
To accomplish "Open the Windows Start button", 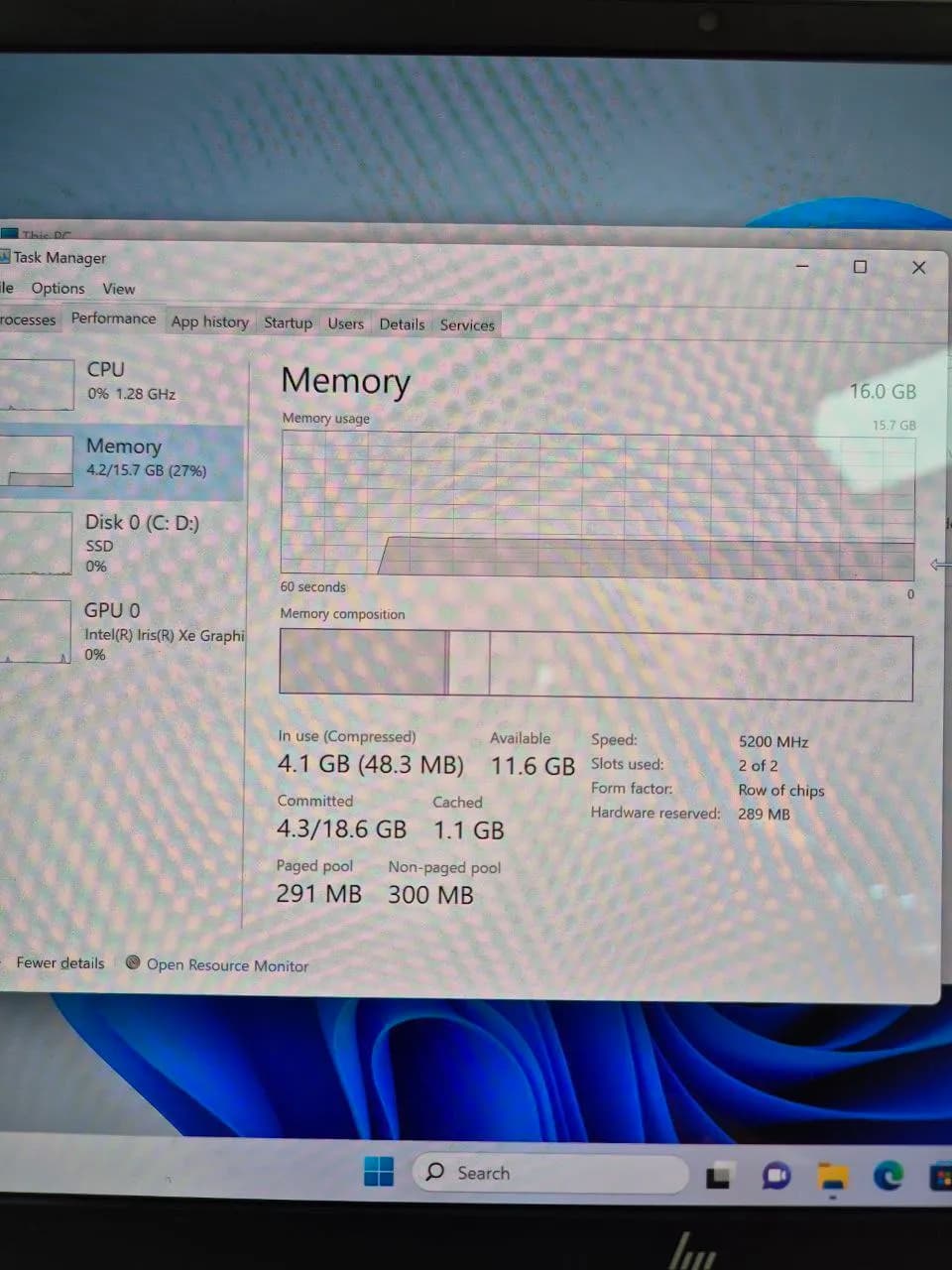I will click(x=378, y=1172).
